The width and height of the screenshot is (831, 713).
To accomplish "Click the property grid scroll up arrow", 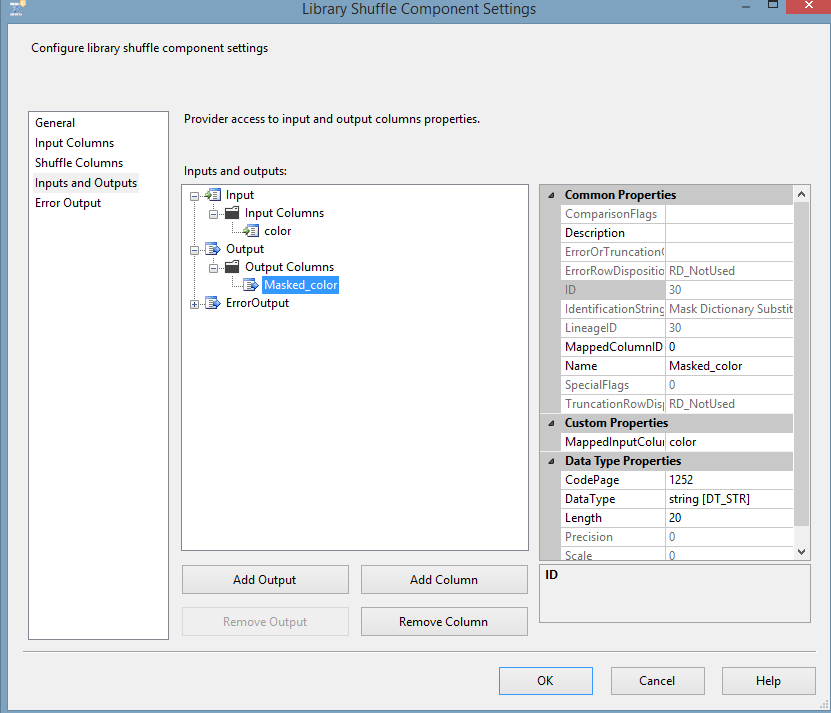I will 801,195.
